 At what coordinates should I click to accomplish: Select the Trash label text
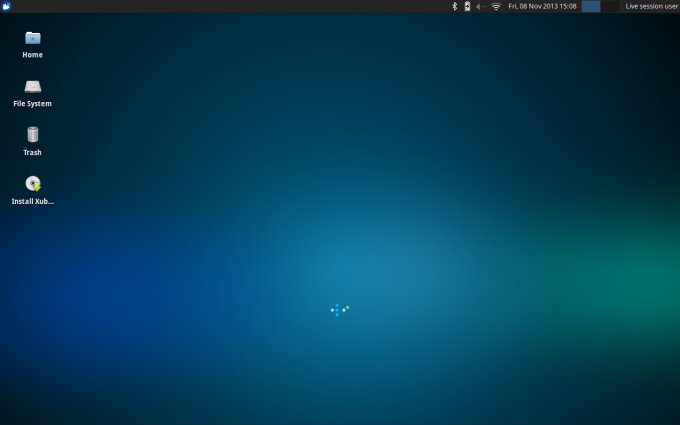pos(33,153)
